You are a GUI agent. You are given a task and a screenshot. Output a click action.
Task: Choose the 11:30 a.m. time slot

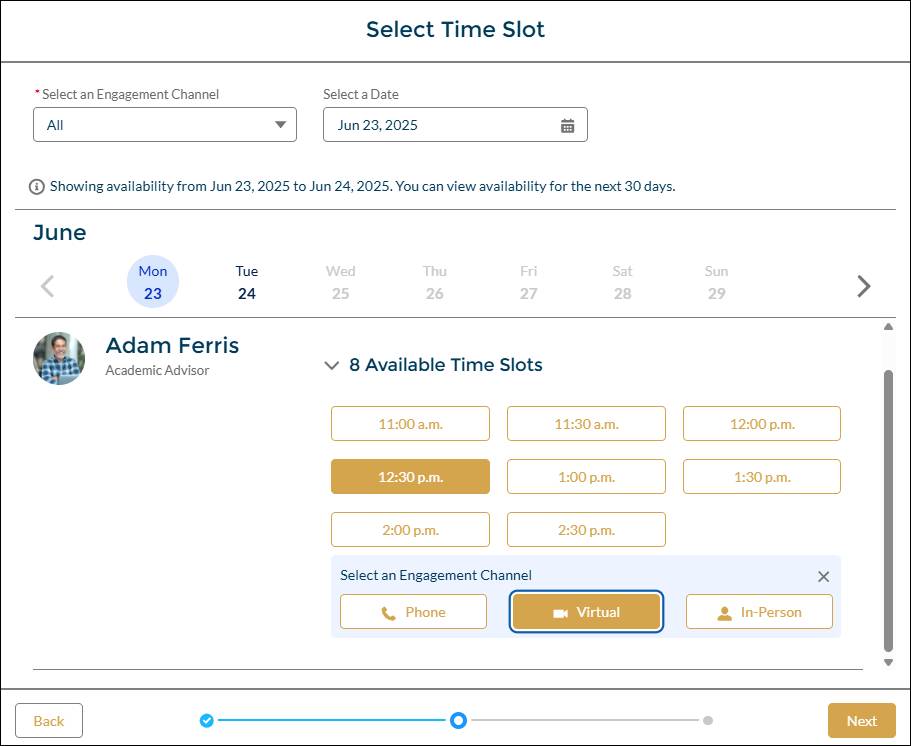(x=586, y=424)
